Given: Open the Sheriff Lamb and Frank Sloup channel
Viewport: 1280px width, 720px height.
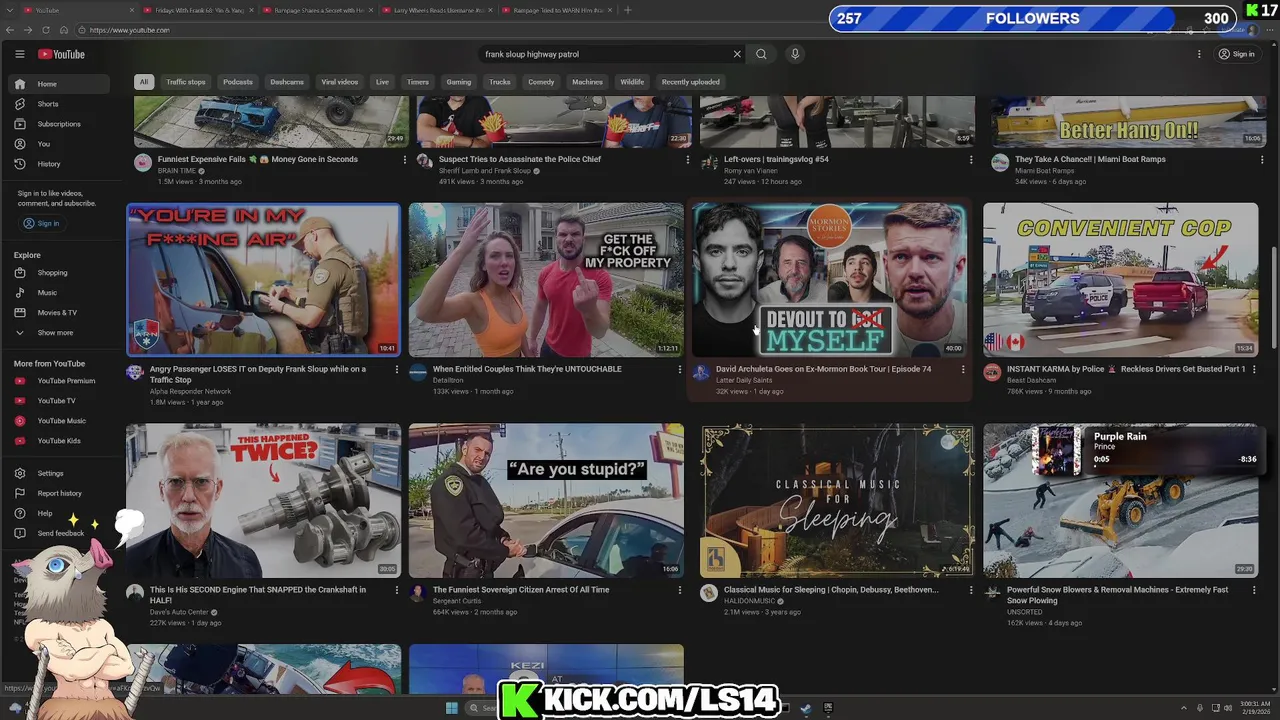Looking at the screenshot, I should (x=485, y=171).
